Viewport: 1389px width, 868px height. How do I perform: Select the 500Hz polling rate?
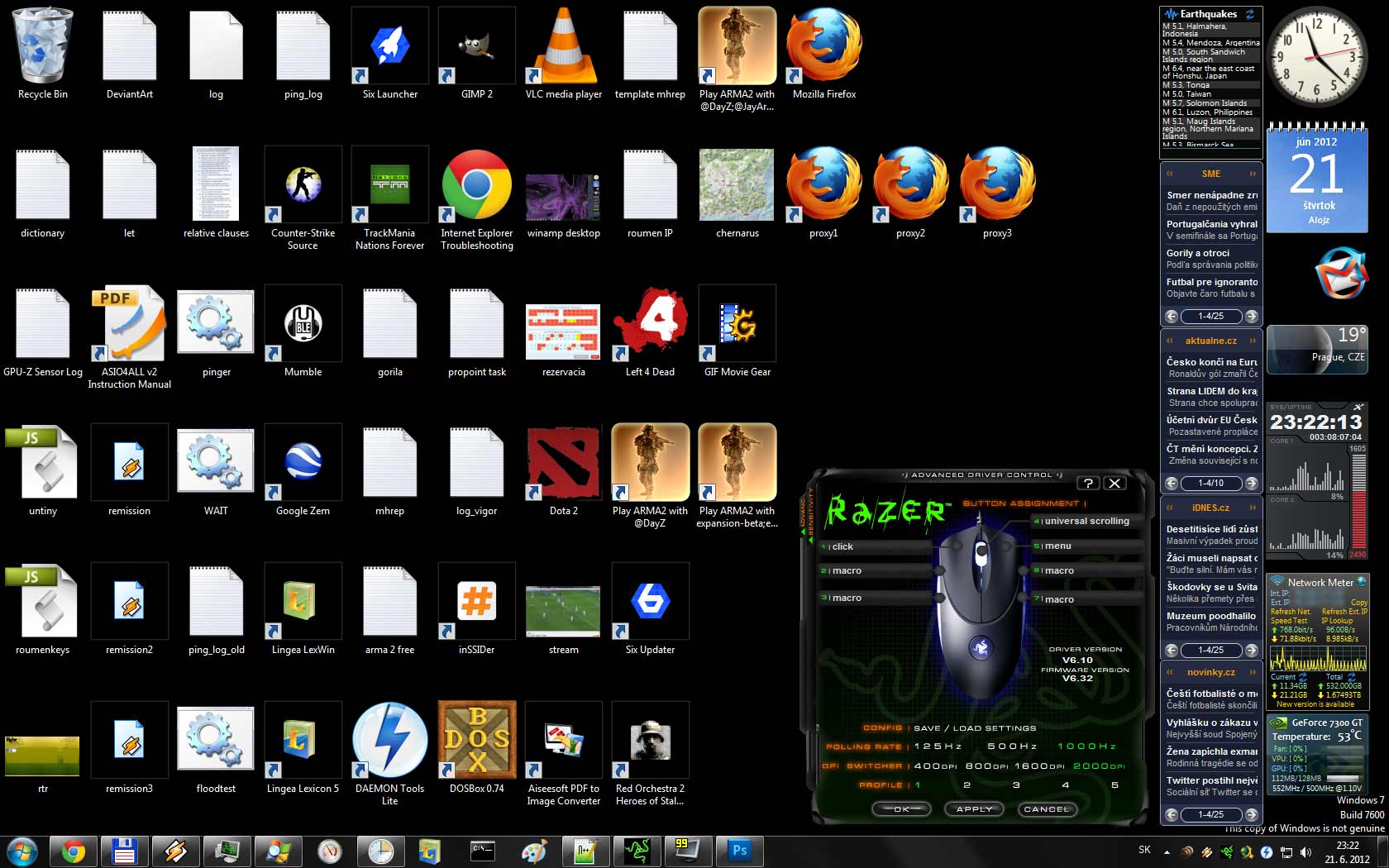pos(1012,746)
